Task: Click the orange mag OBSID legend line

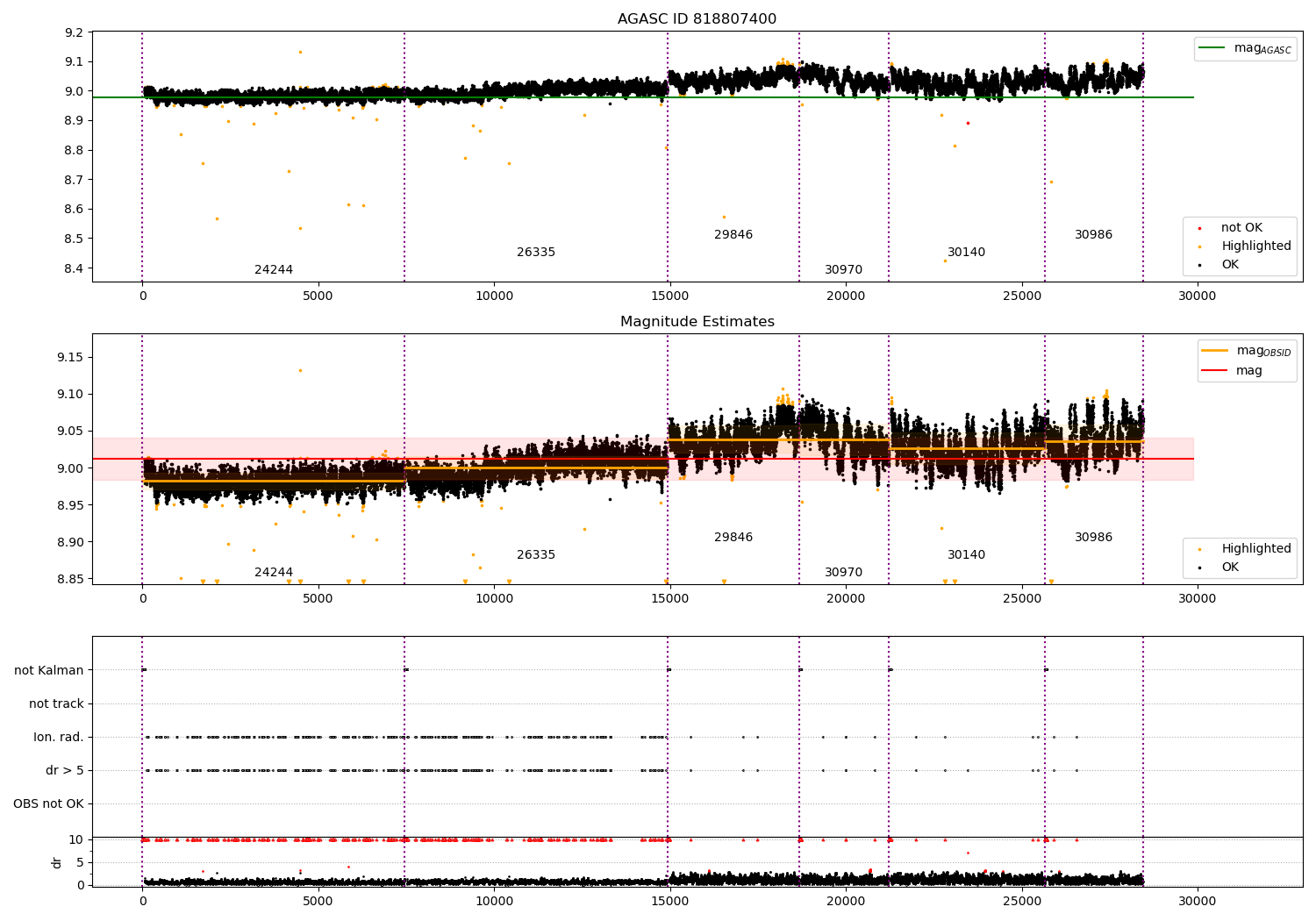Action: 1215,351
